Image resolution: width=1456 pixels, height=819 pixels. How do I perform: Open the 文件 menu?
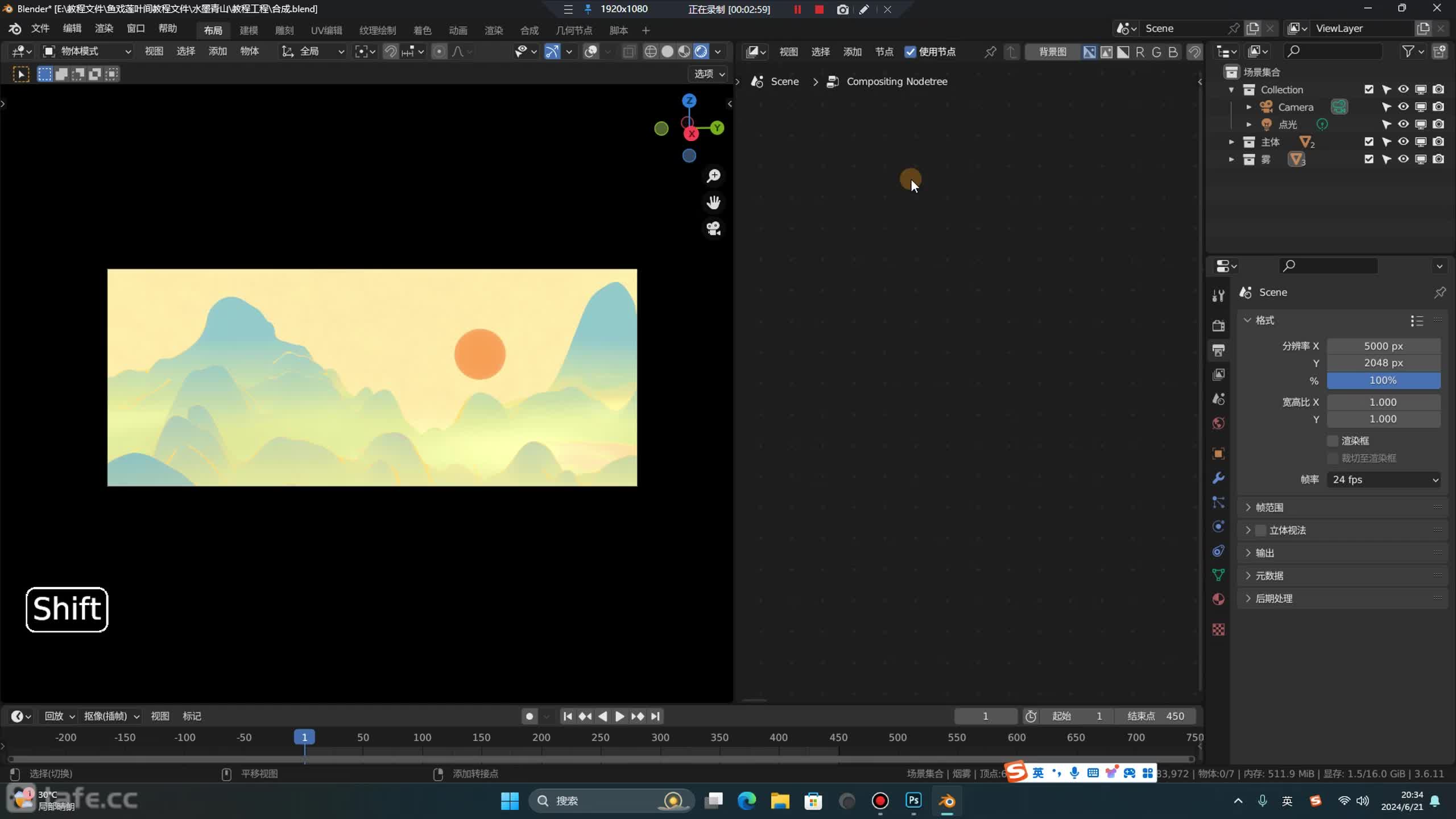click(x=40, y=28)
